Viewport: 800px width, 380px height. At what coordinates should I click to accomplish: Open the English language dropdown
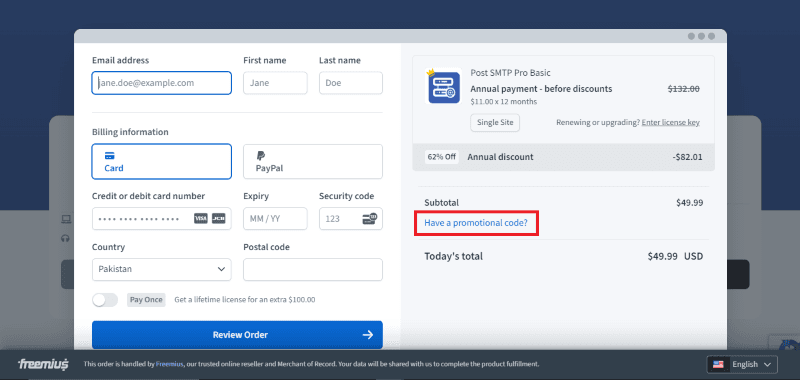742,364
